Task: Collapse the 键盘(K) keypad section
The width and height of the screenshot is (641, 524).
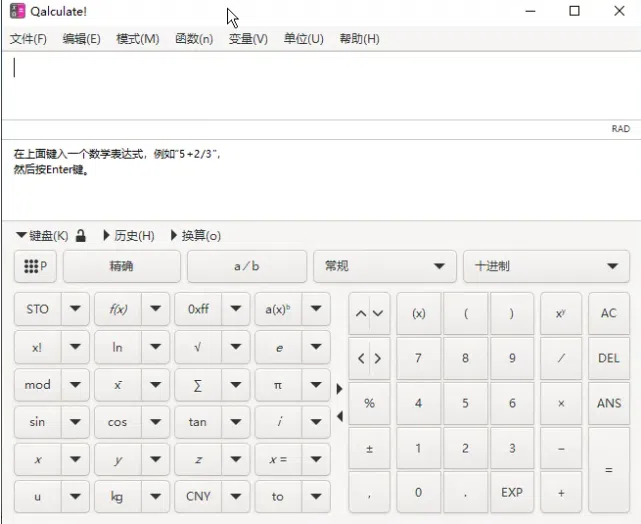Action: [x=42, y=236]
